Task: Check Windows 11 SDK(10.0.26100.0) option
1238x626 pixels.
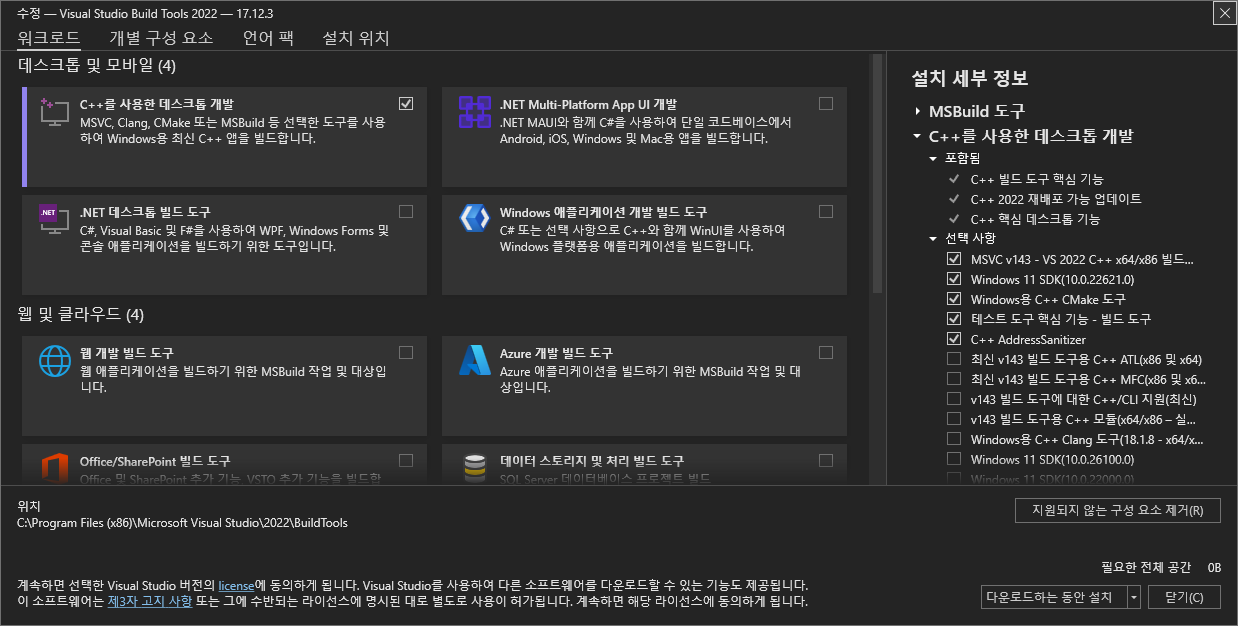Action: [953, 459]
